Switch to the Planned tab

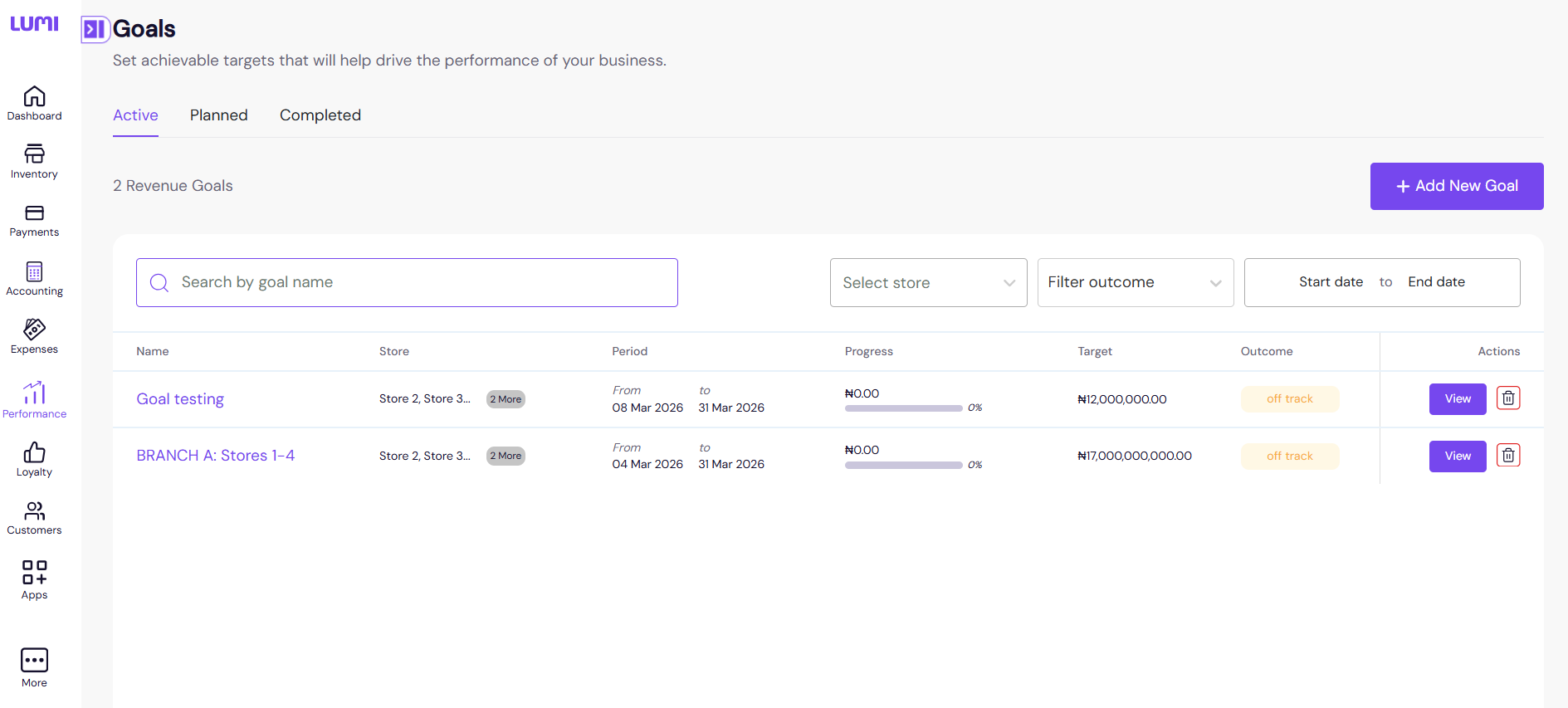tap(218, 115)
